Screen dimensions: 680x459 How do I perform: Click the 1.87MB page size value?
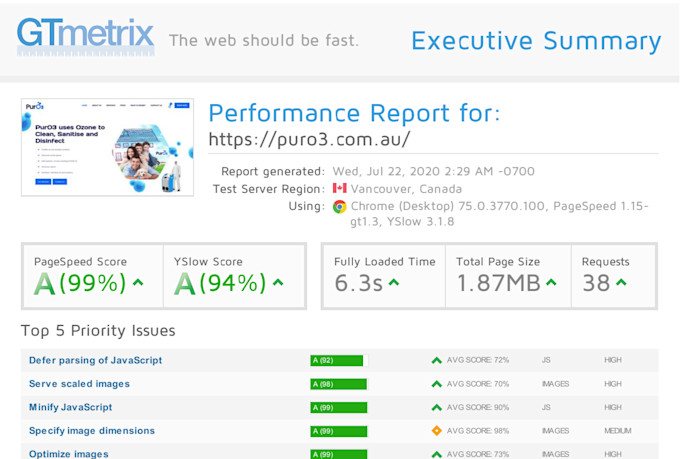tap(499, 283)
